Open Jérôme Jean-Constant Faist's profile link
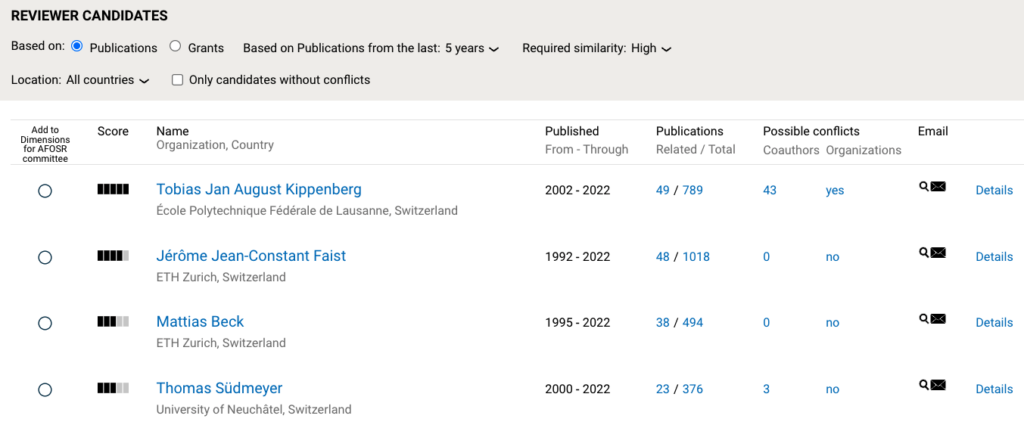This screenshot has height=428, width=1024. pyautogui.click(x=251, y=256)
